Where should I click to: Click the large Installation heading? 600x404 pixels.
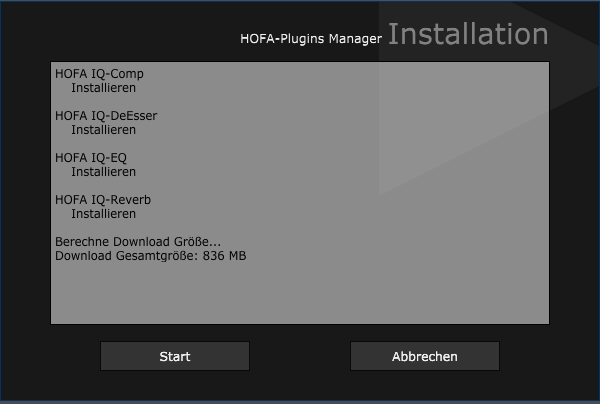pyautogui.click(x=468, y=34)
